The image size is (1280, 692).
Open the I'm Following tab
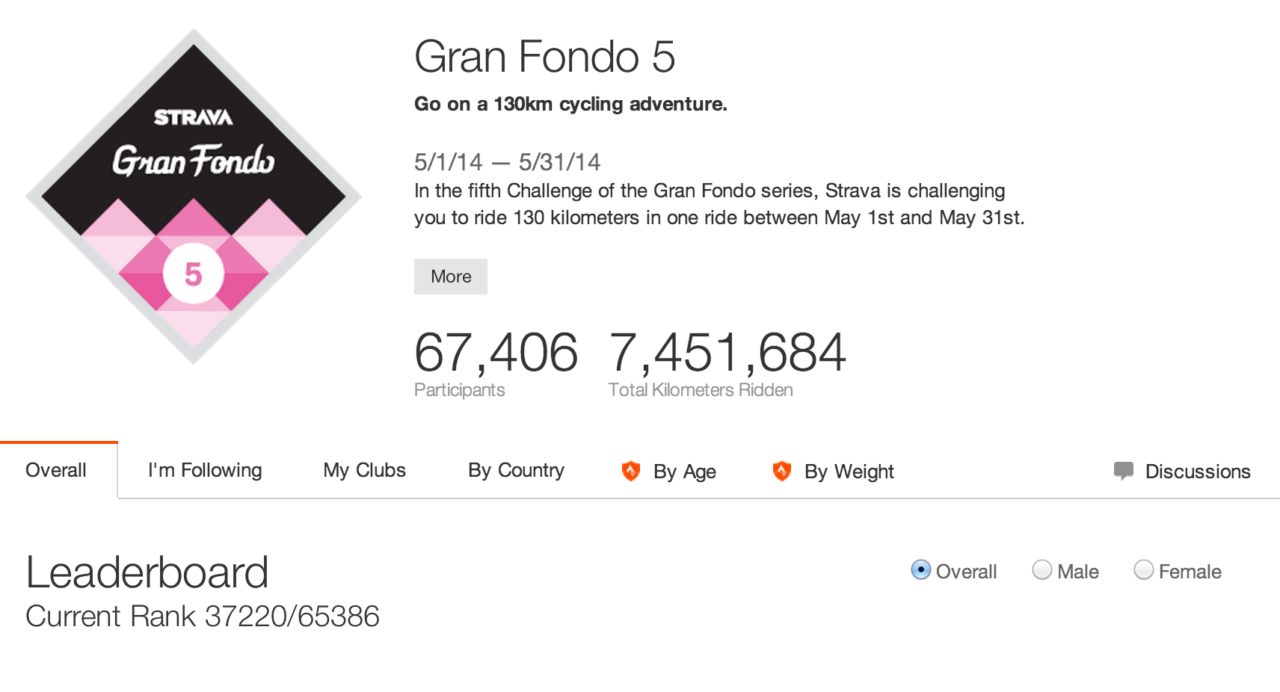tap(205, 470)
